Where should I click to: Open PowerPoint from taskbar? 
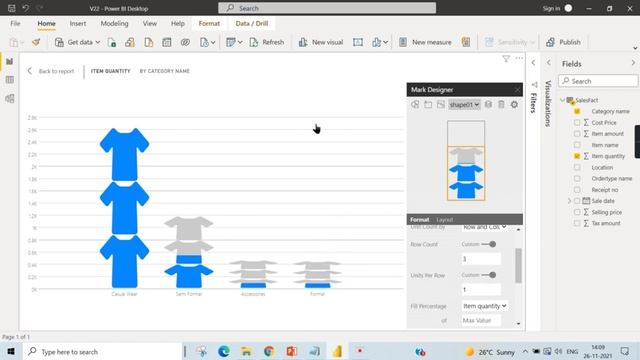point(291,351)
